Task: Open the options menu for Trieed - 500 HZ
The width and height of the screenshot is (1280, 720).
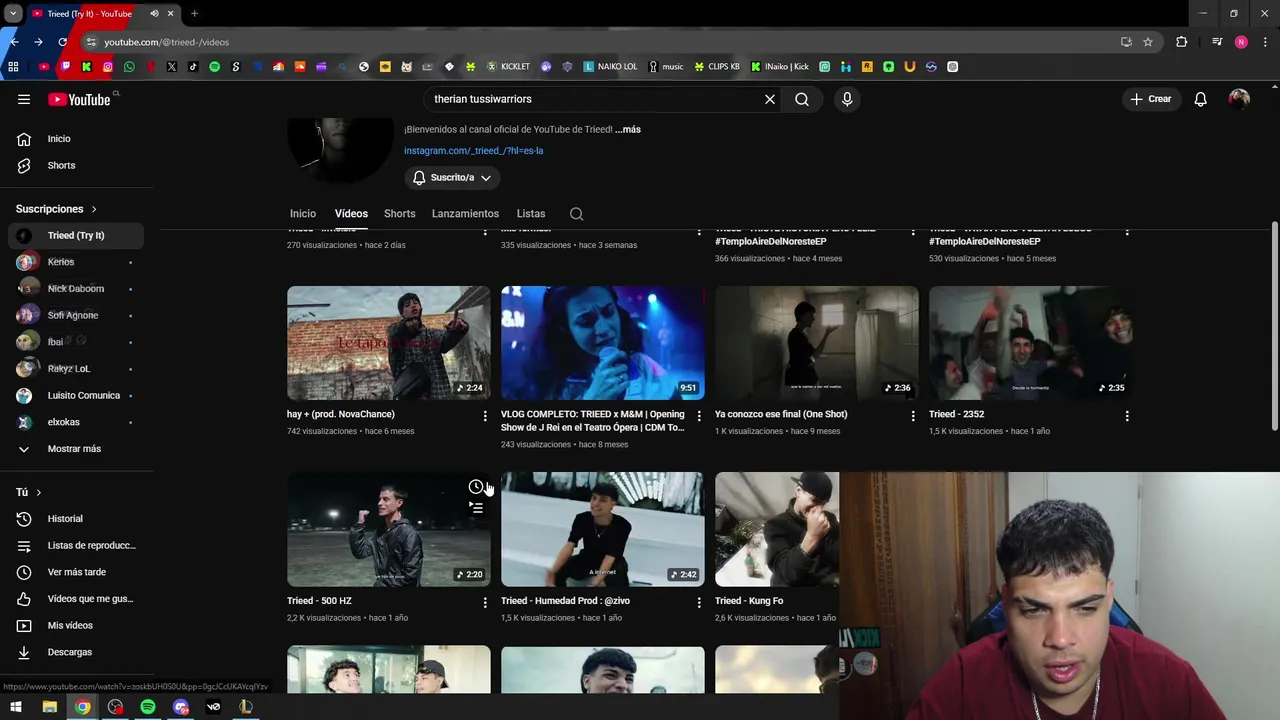Action: click(x=485, y=602)
